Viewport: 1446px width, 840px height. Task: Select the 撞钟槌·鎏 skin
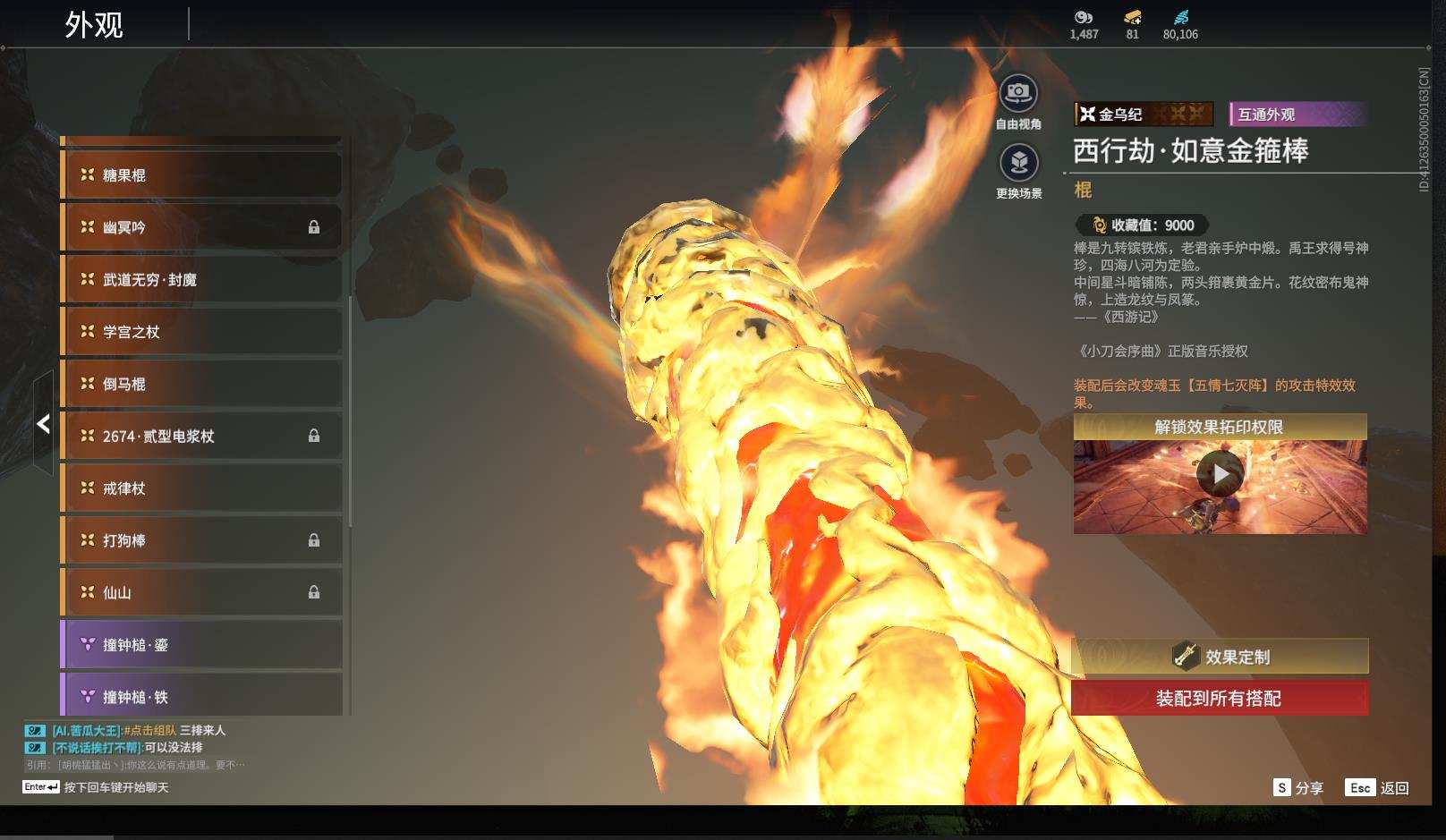[x=201, y=644]
